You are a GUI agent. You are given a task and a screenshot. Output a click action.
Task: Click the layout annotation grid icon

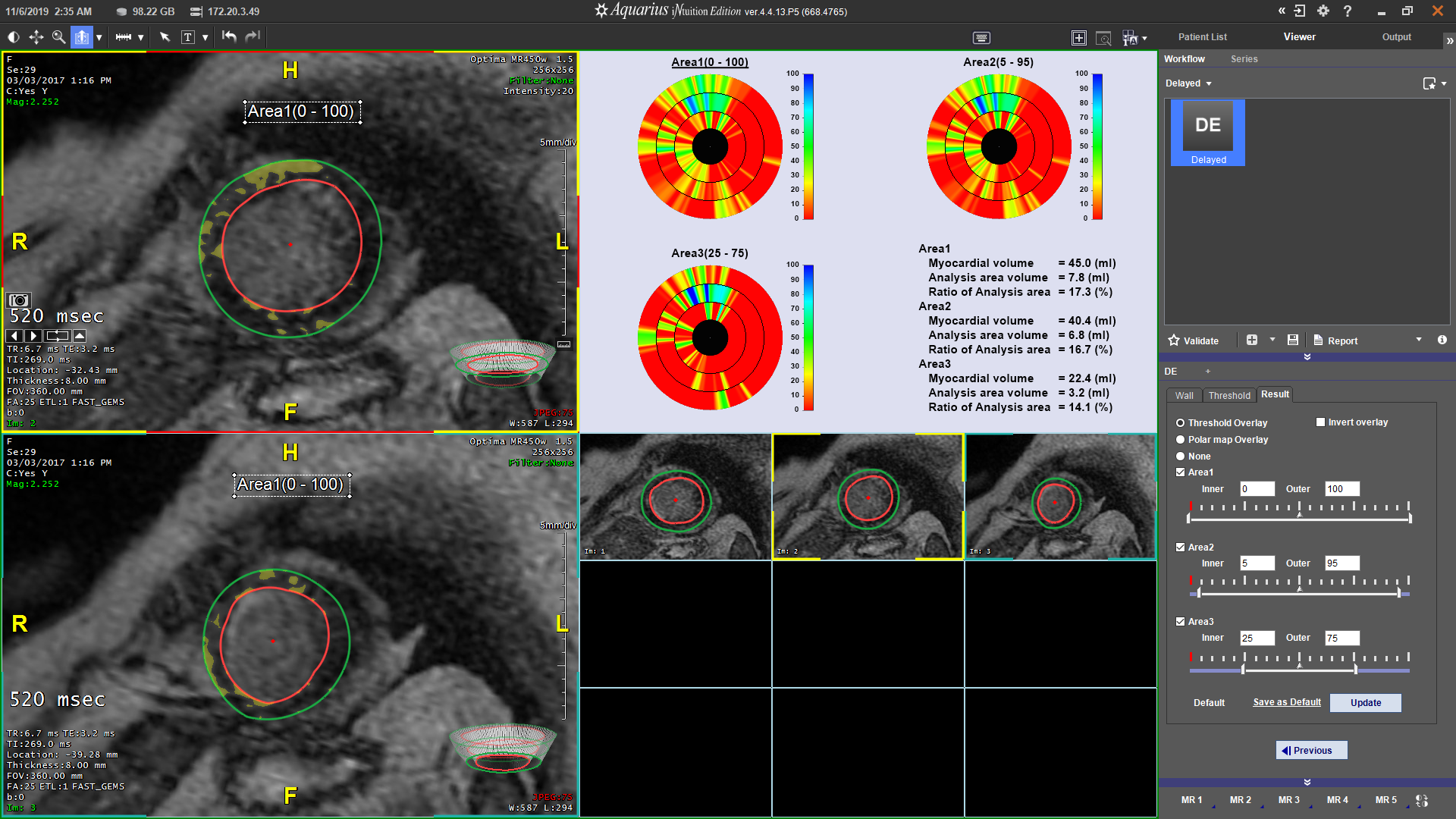coord(1130,37)
